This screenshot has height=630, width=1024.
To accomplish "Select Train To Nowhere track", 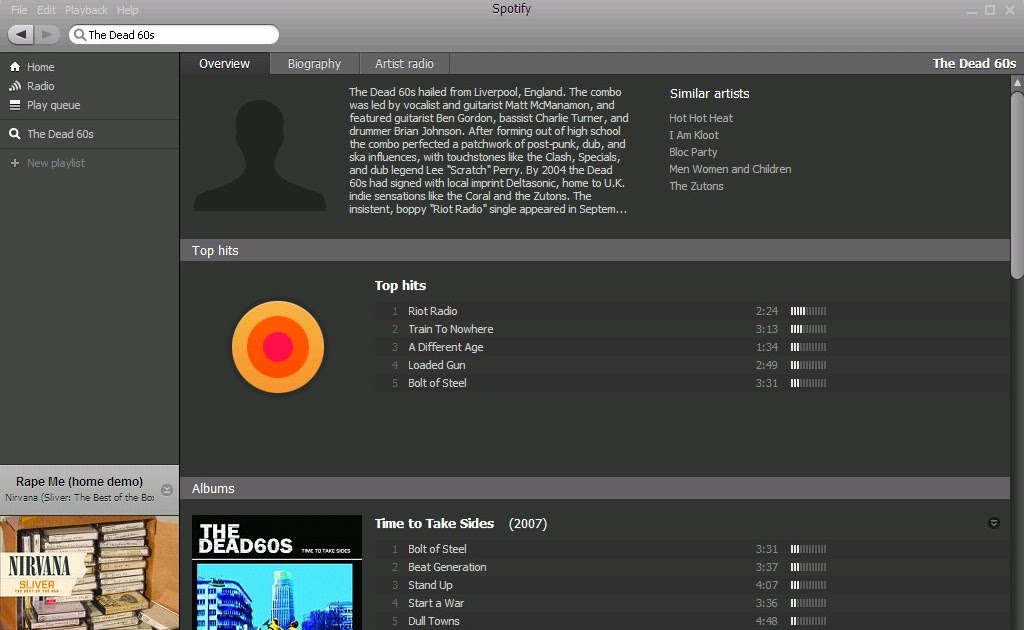I will [x=451, y=329].
